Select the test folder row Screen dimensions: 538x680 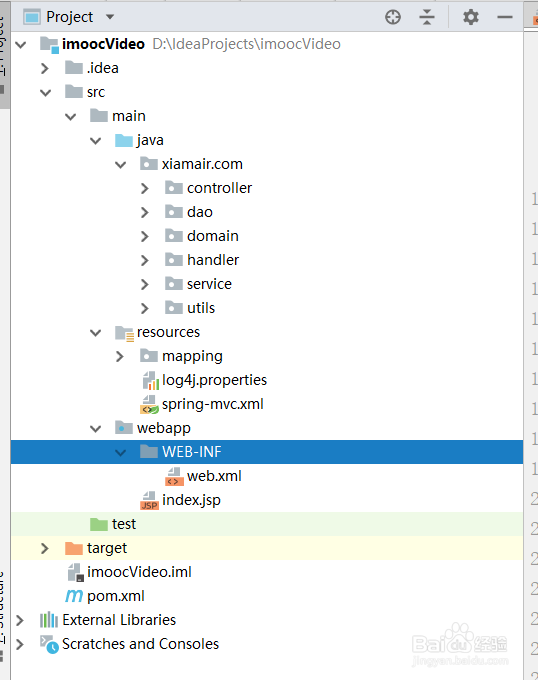click(267, 524)
